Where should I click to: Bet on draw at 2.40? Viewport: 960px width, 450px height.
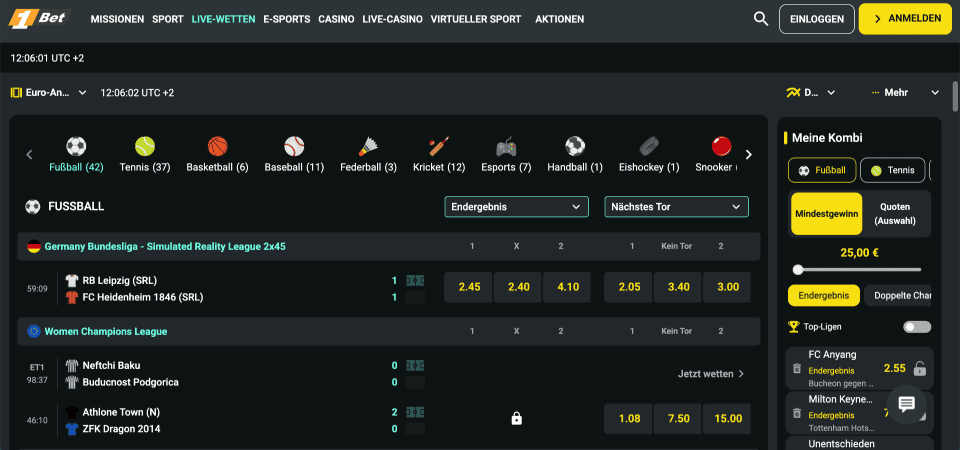pyautogui.click(x=519, y=287)
